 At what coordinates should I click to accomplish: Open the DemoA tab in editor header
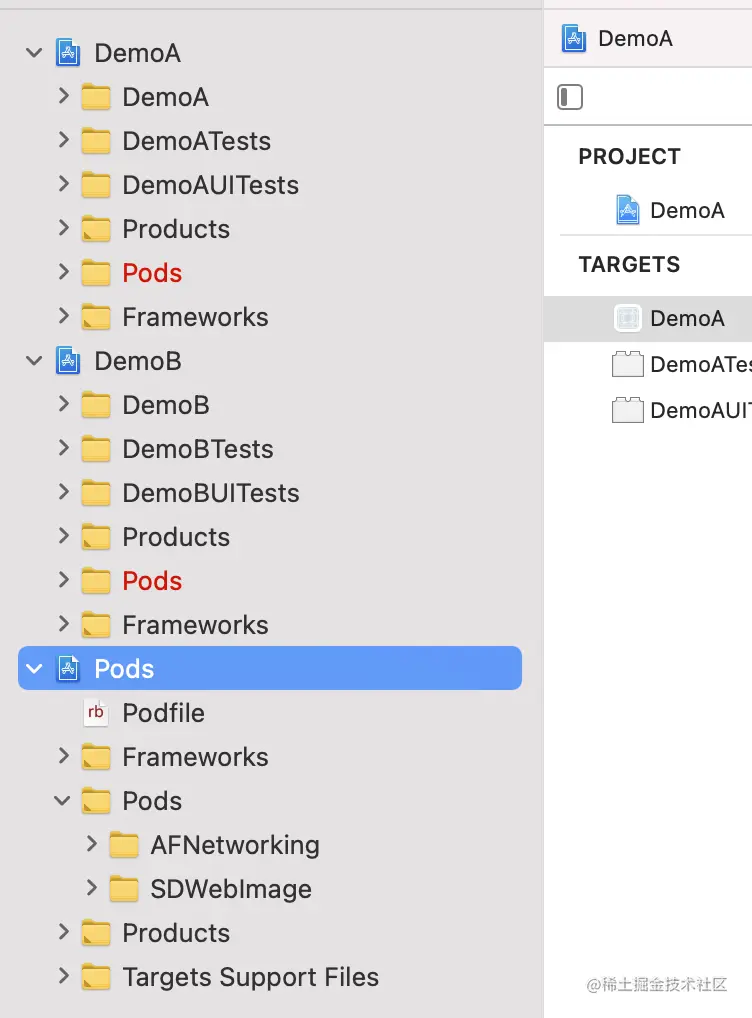[x=634, y=39]
